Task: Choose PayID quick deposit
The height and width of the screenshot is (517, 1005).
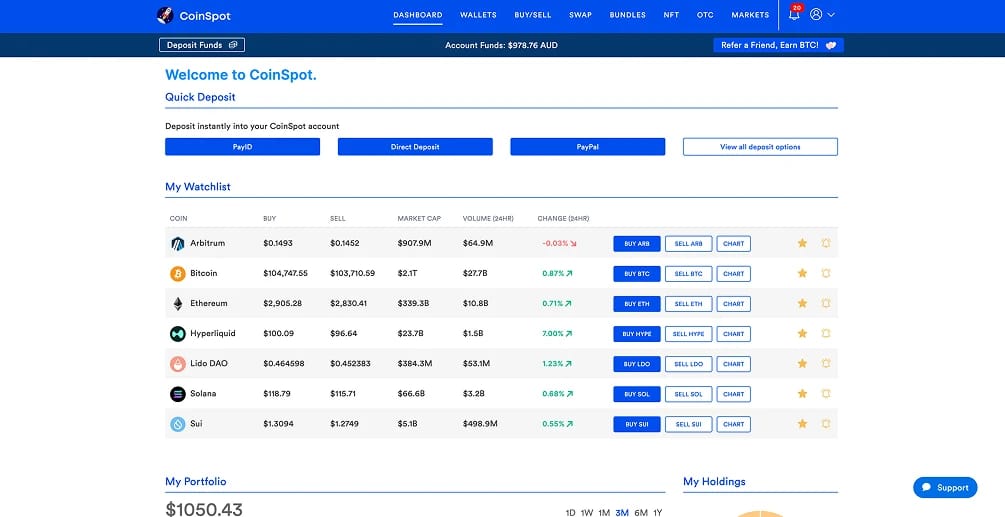Action: [242, 147]
